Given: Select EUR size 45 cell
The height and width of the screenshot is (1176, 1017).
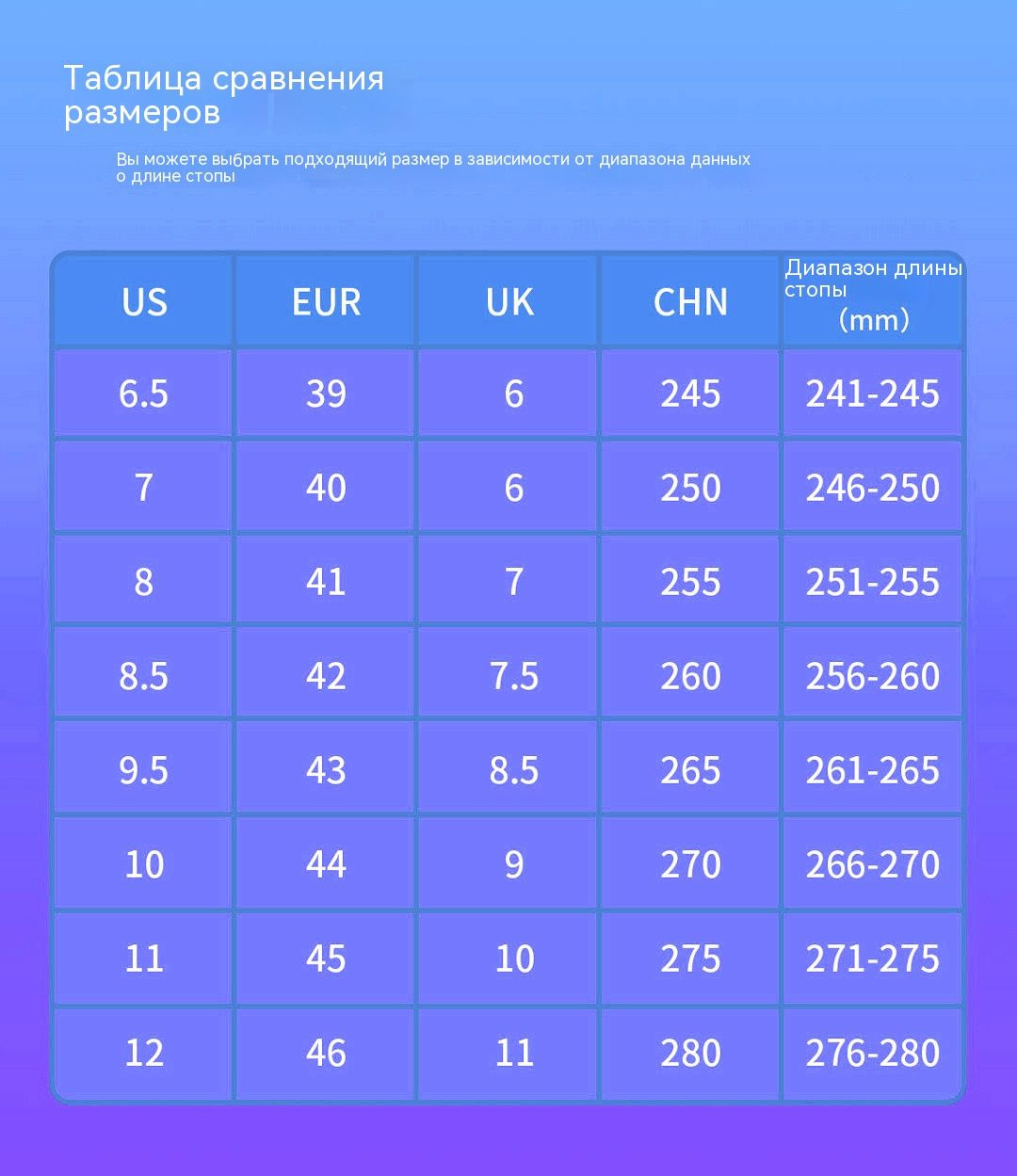Looking at the screenshot, I should coord(326,959).
